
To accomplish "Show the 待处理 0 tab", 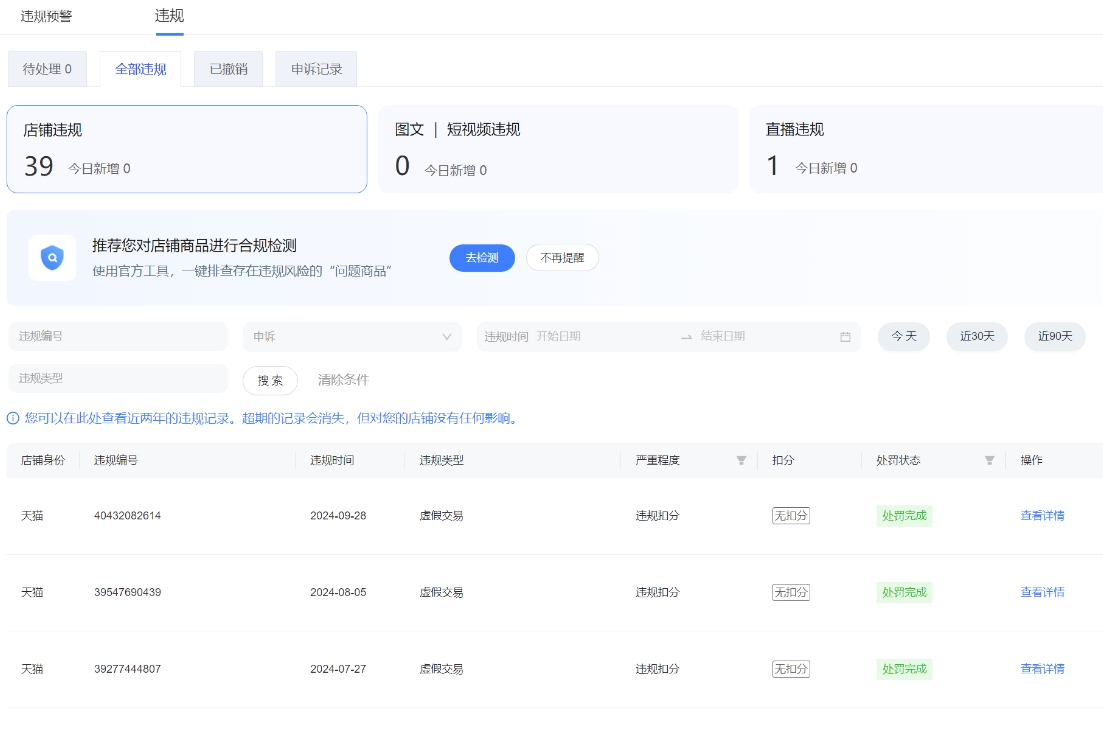I will (x=47, y=69).
